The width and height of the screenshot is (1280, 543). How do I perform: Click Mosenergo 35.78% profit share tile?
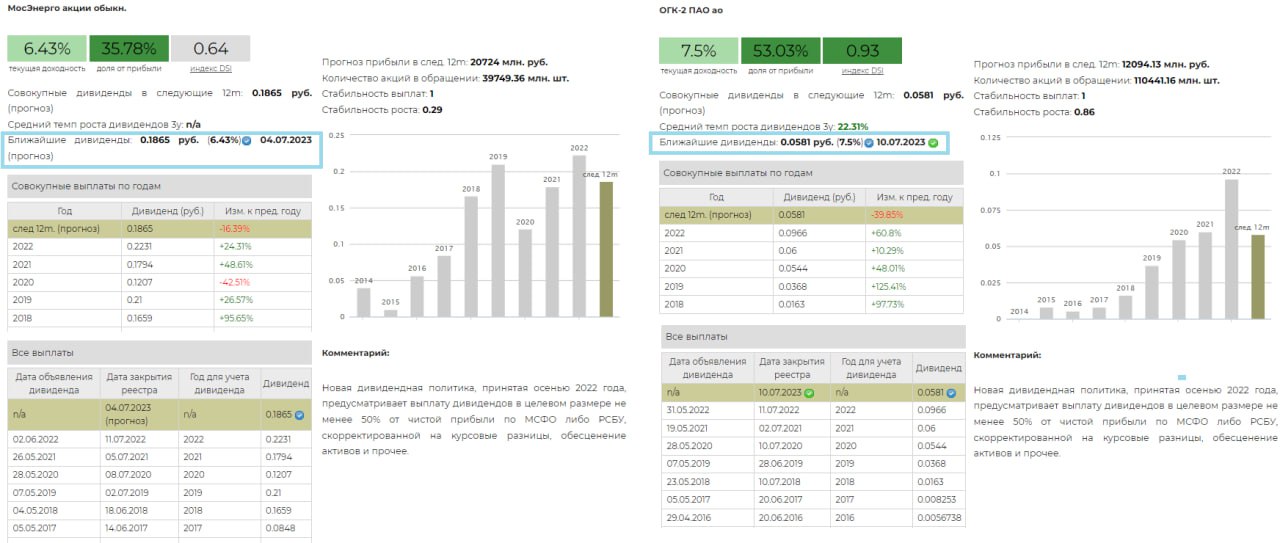click(129, 49)
